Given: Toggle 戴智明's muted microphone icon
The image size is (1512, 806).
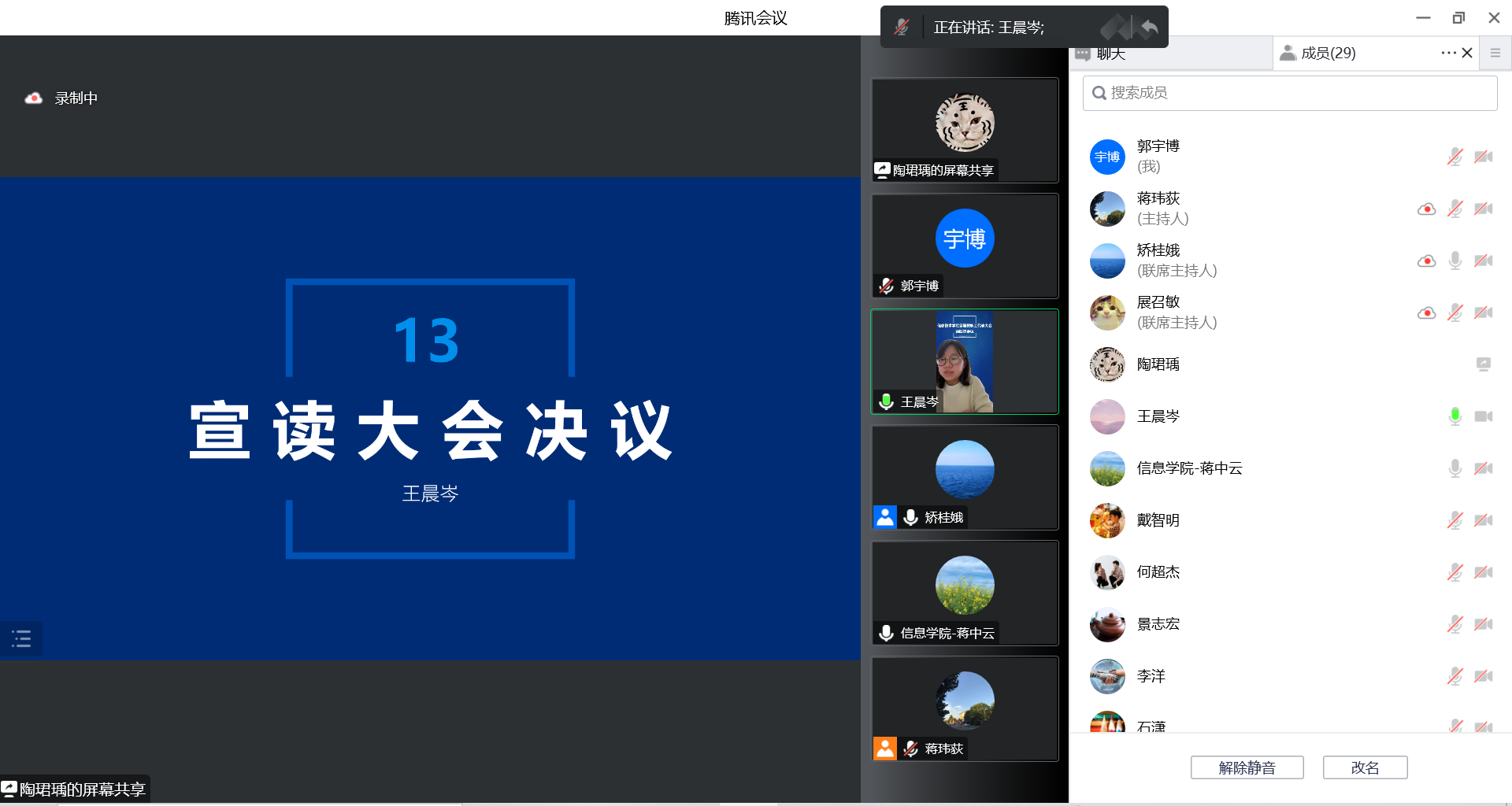Looking at the screenshot, I should click(1455, 520).
